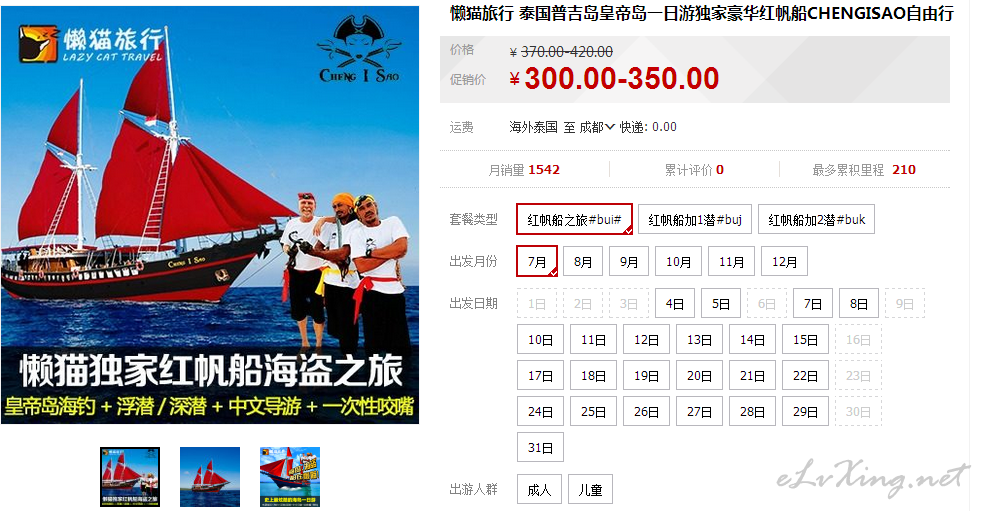Click the Lazy Cat Travel logo

click(x=91, y=44)
